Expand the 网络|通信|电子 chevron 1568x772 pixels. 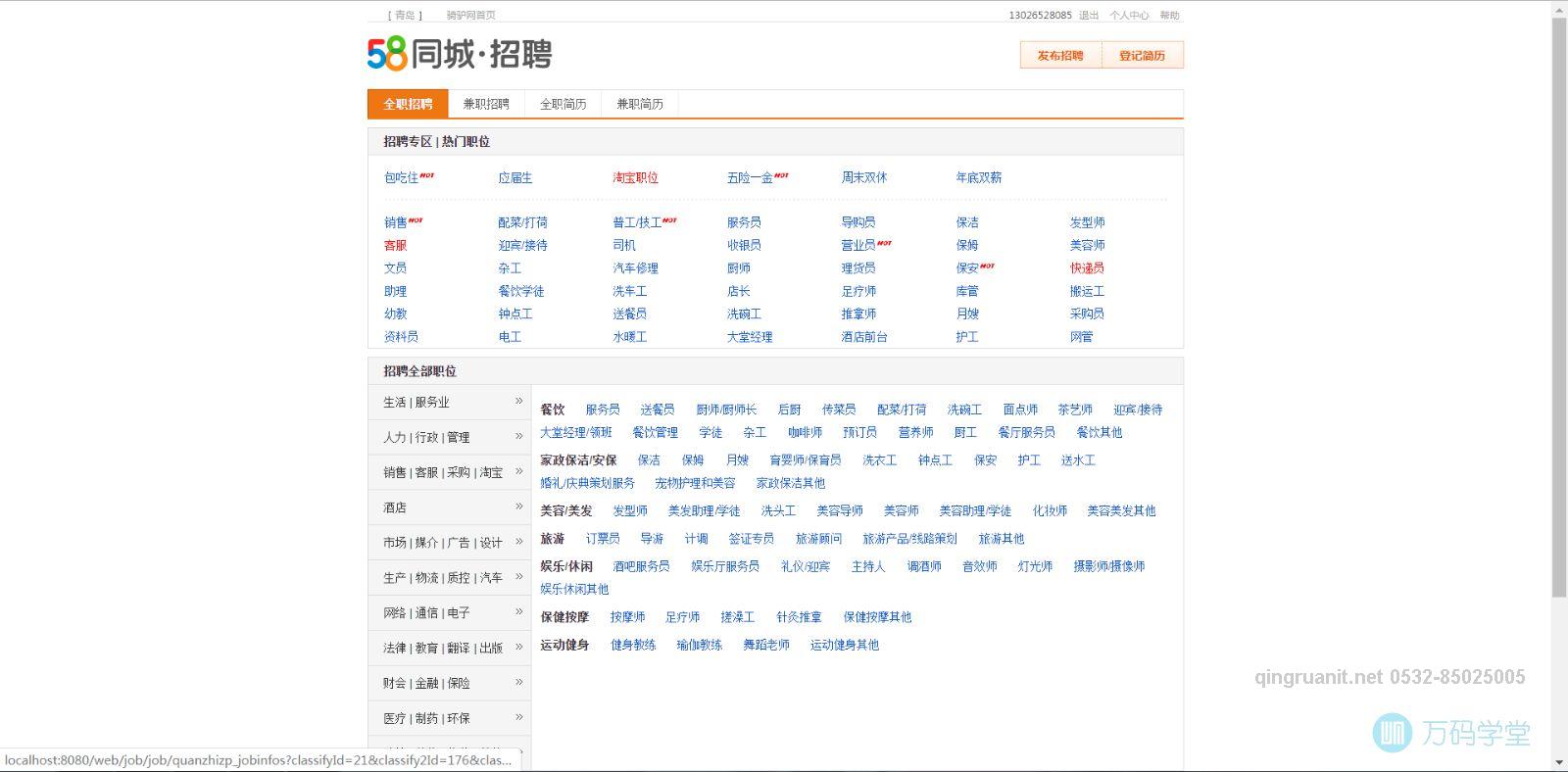(x=519, y=612)
